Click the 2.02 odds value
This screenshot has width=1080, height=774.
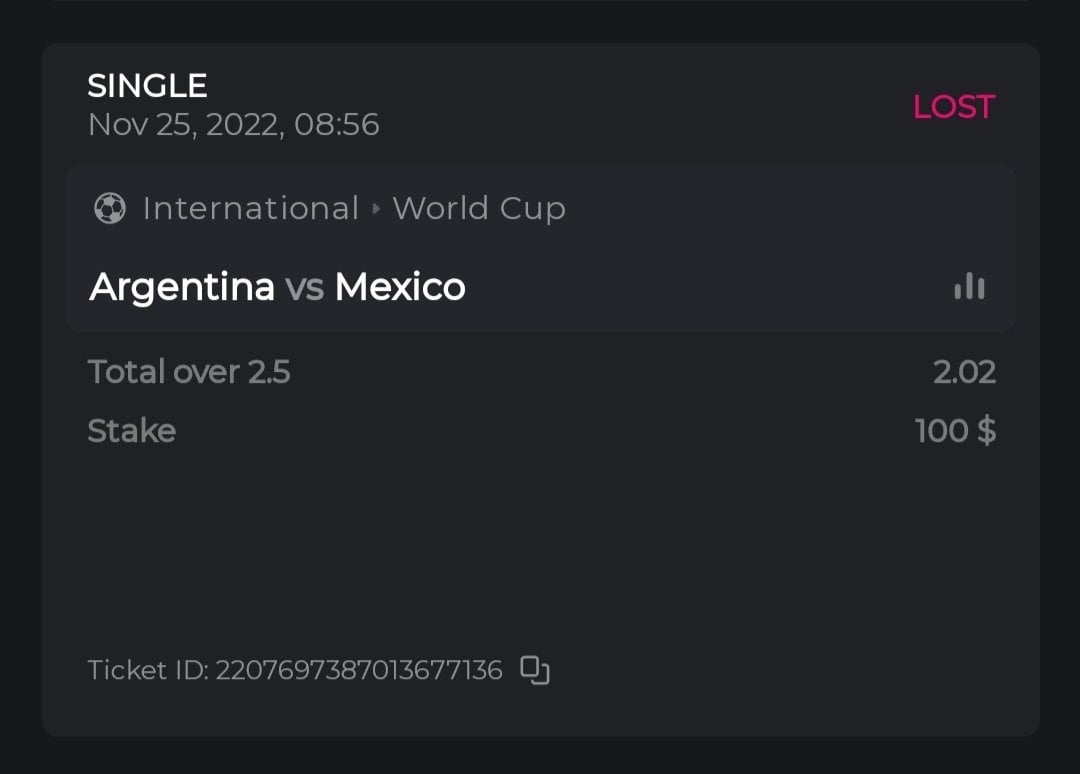click(x=964, y=372)
